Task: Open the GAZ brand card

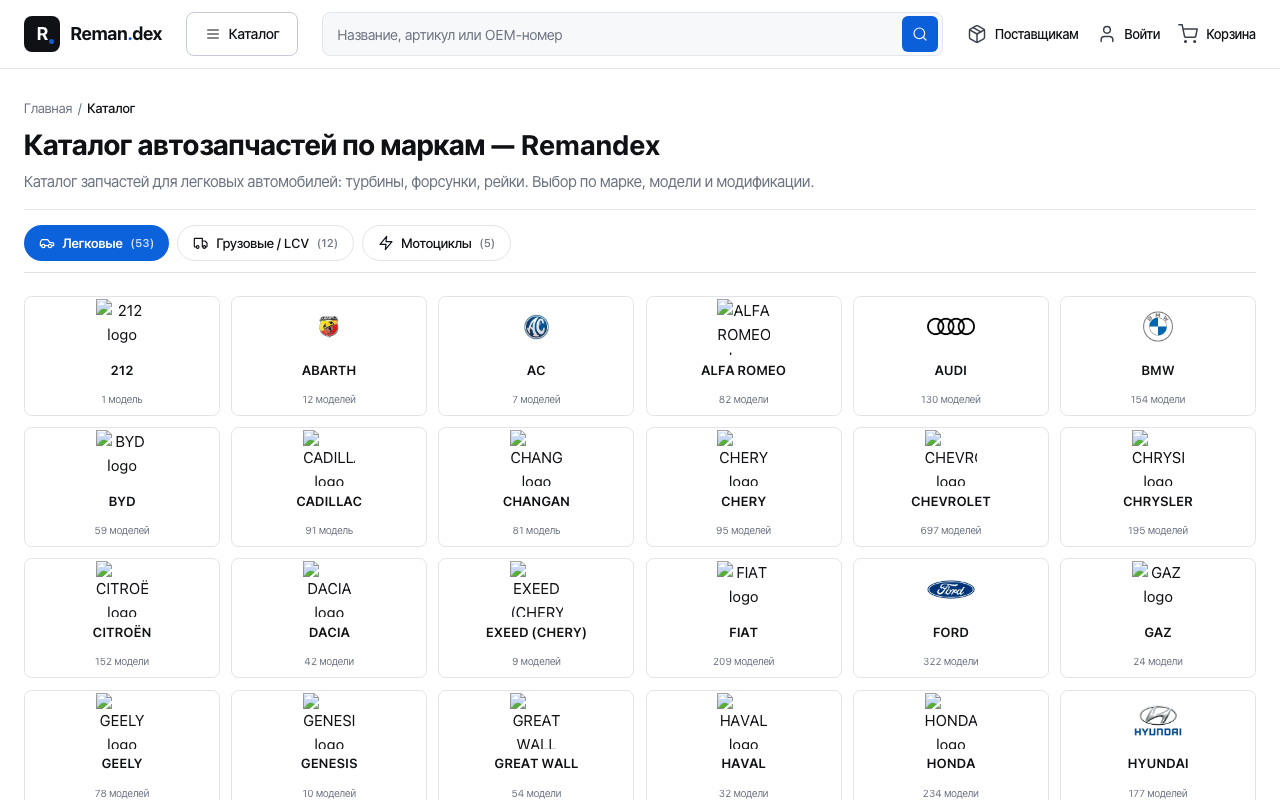Action: click(1158, 618)
